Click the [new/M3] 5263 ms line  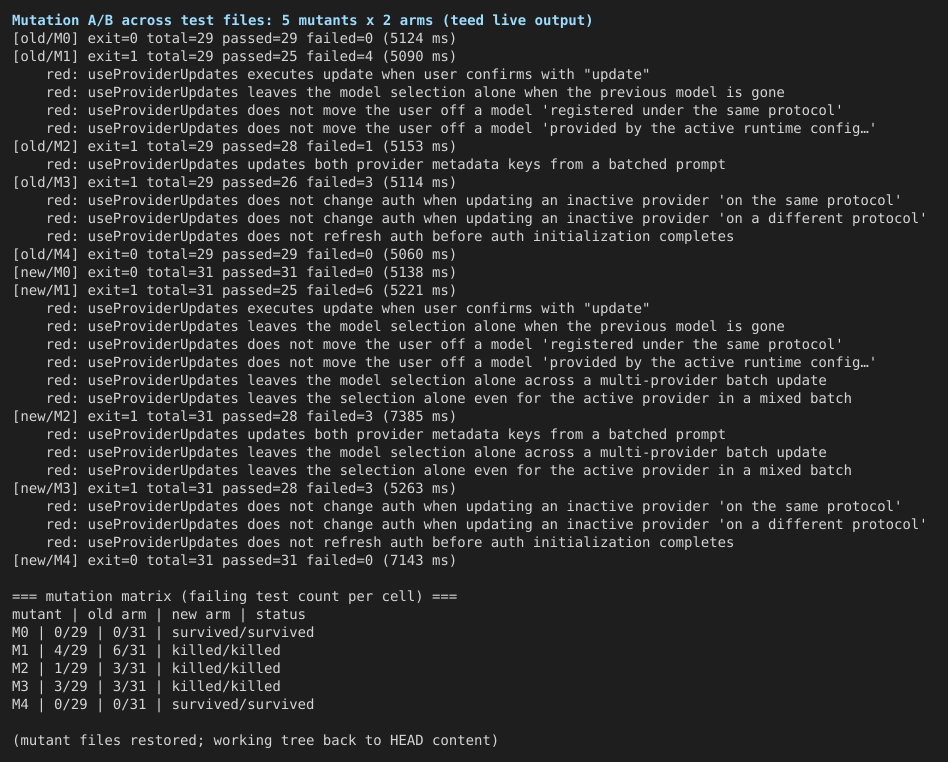[x=234, y=489]
